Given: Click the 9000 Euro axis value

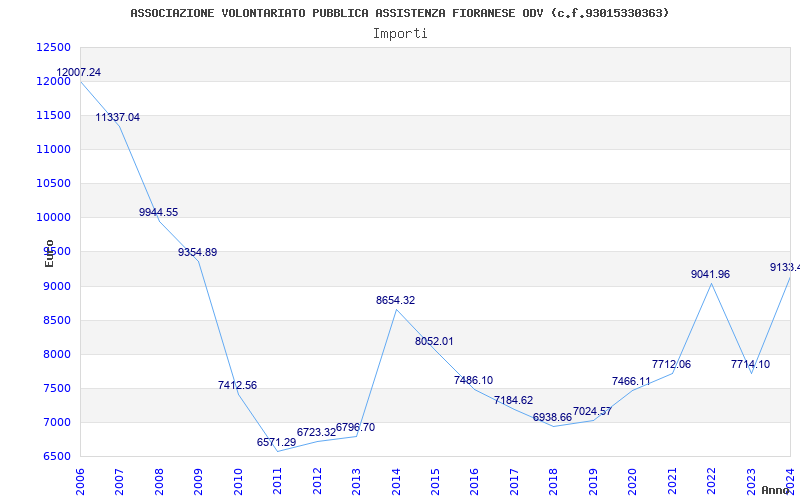Looking at the screenshot, I should click(x=56, y=286).
